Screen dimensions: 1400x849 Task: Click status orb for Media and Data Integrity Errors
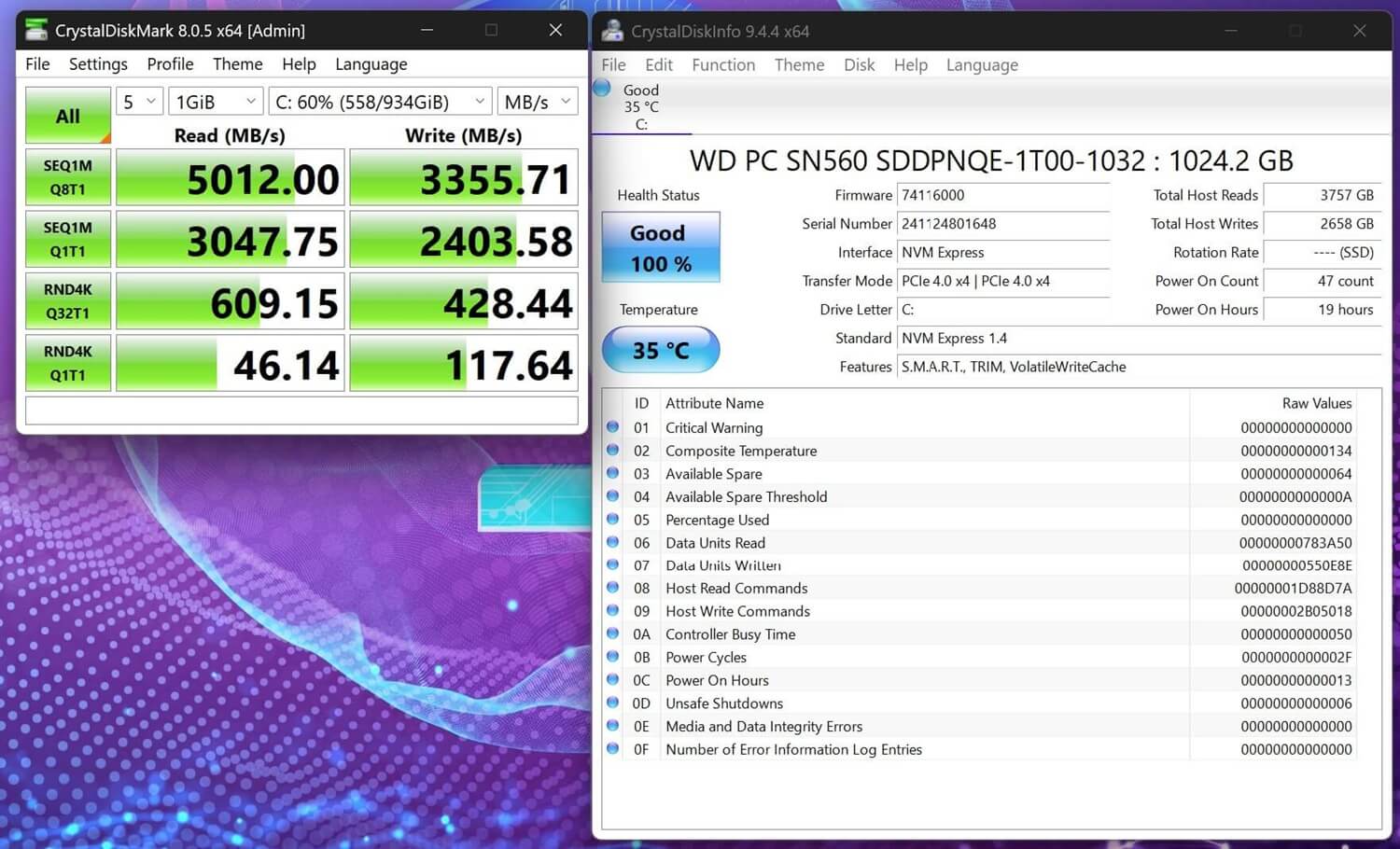coord(612,726)
